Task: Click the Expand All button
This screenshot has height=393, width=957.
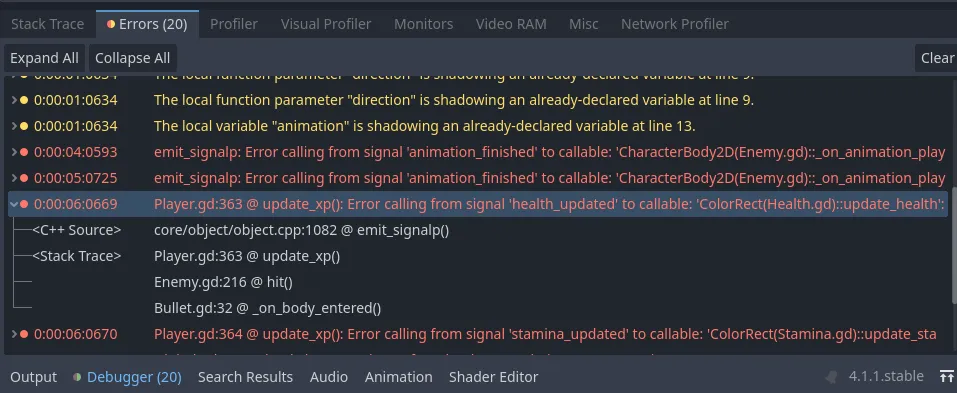Action: coord(45,58)
